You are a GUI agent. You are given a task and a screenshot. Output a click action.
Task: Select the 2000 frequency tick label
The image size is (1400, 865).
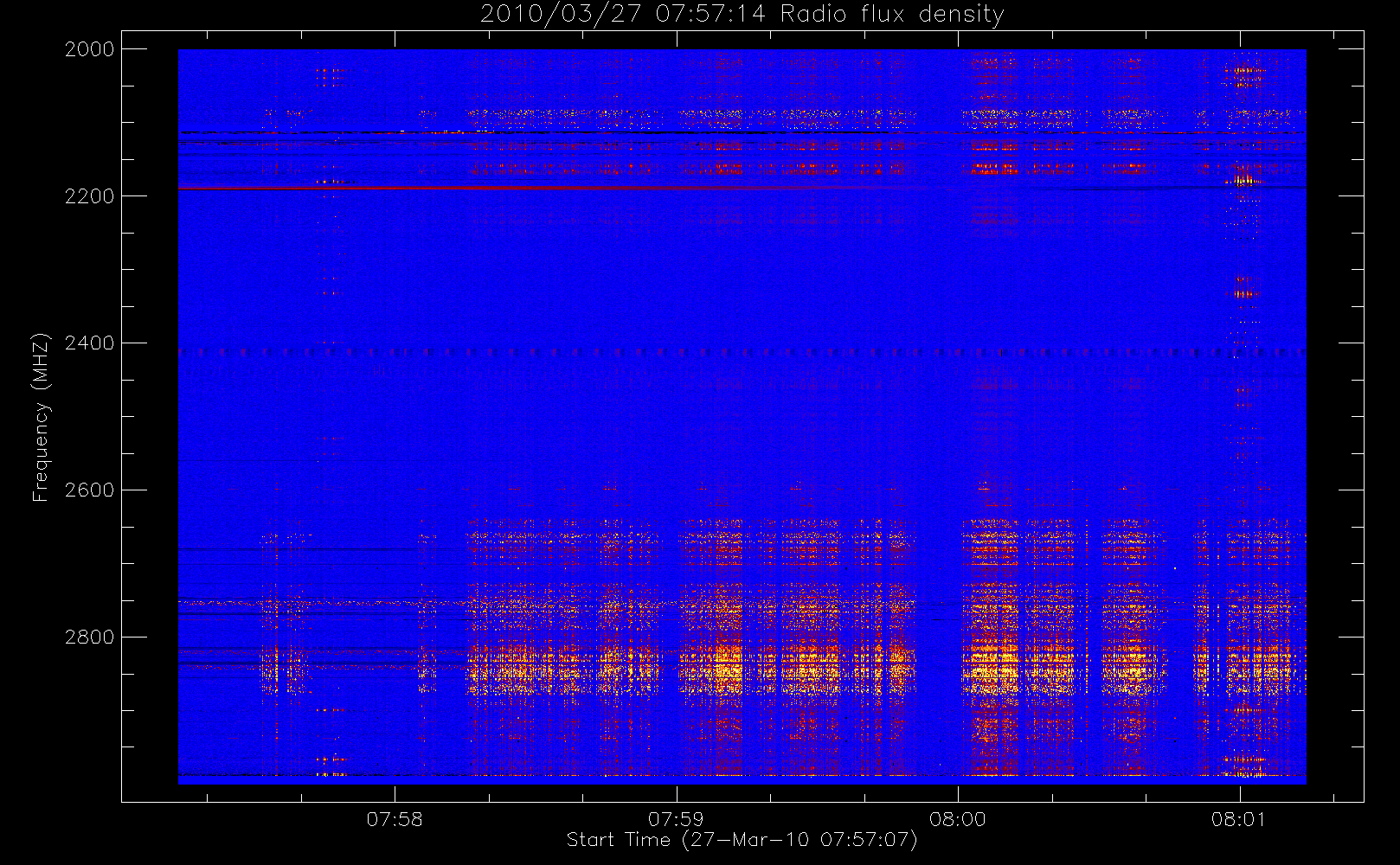tap(90, 49)
